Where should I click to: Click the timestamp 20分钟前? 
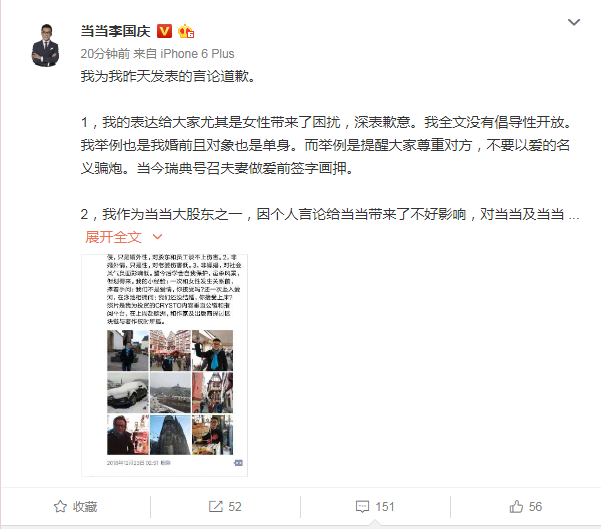105,54
